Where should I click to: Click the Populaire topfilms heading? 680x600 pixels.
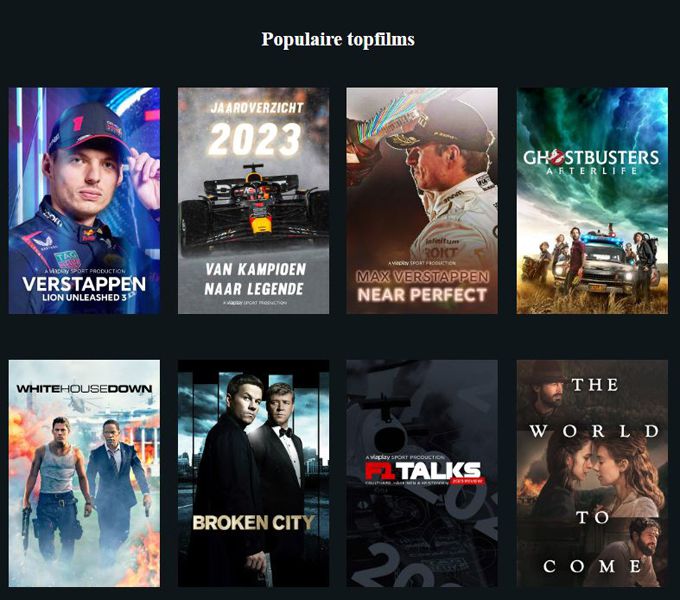(x=338, y=39)
